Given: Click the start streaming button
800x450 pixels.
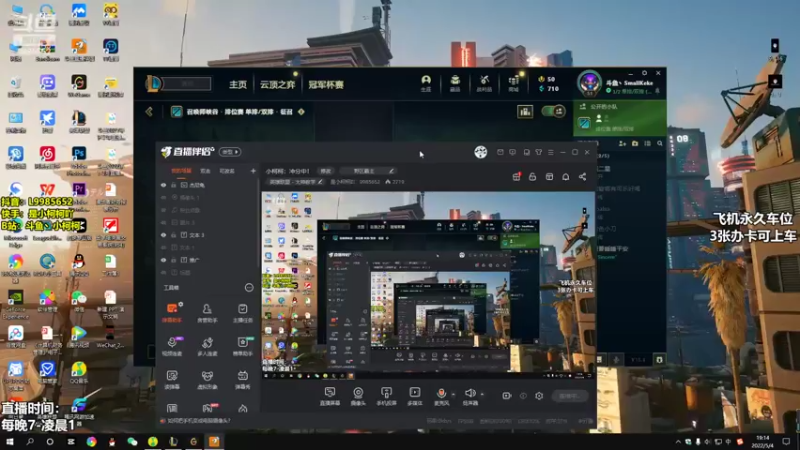Looking at the screenshot, I should coord(570,396).
